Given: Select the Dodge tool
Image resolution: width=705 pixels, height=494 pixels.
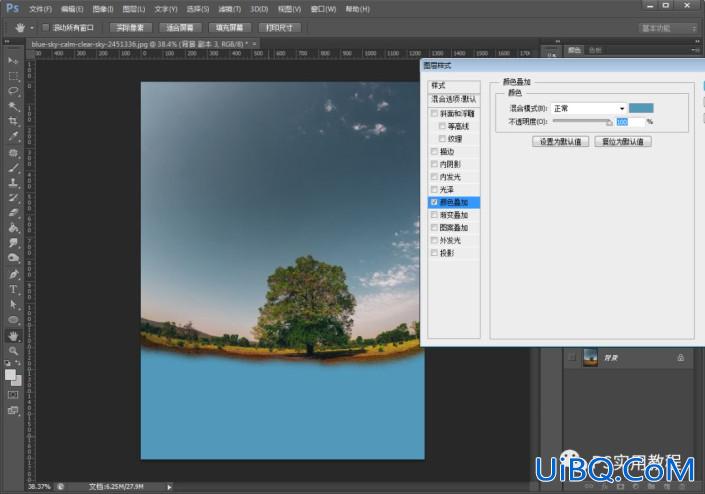Looking at the screenshot, I should [13, 258].
